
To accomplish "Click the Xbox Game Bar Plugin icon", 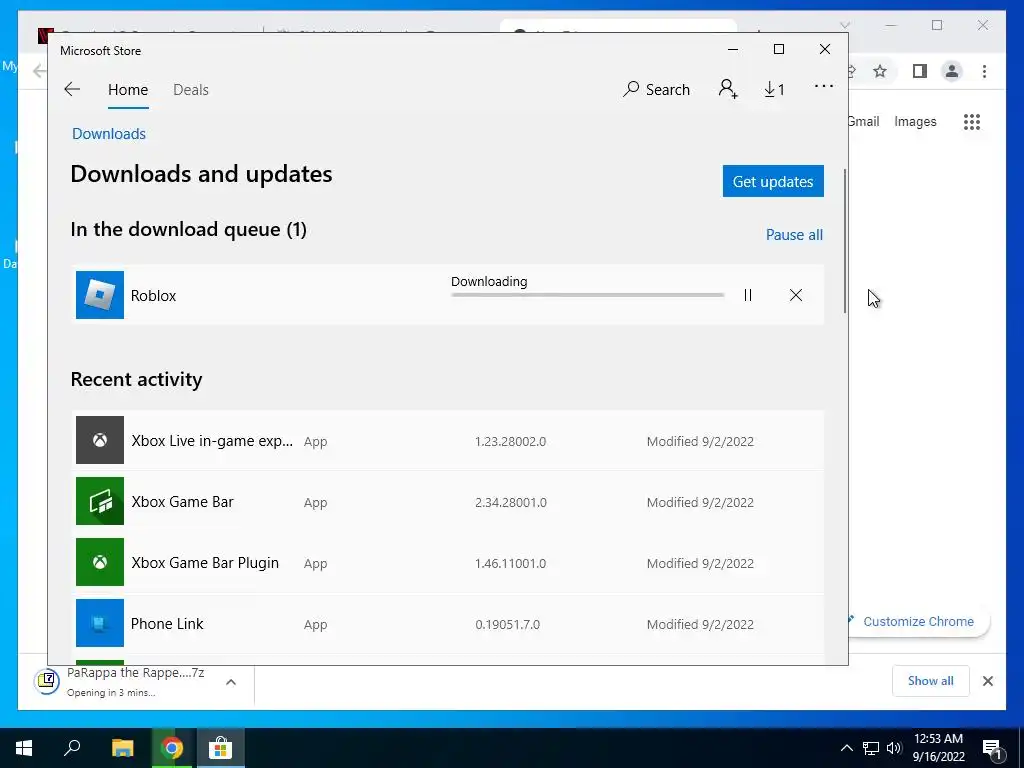I will pos(100,562).
